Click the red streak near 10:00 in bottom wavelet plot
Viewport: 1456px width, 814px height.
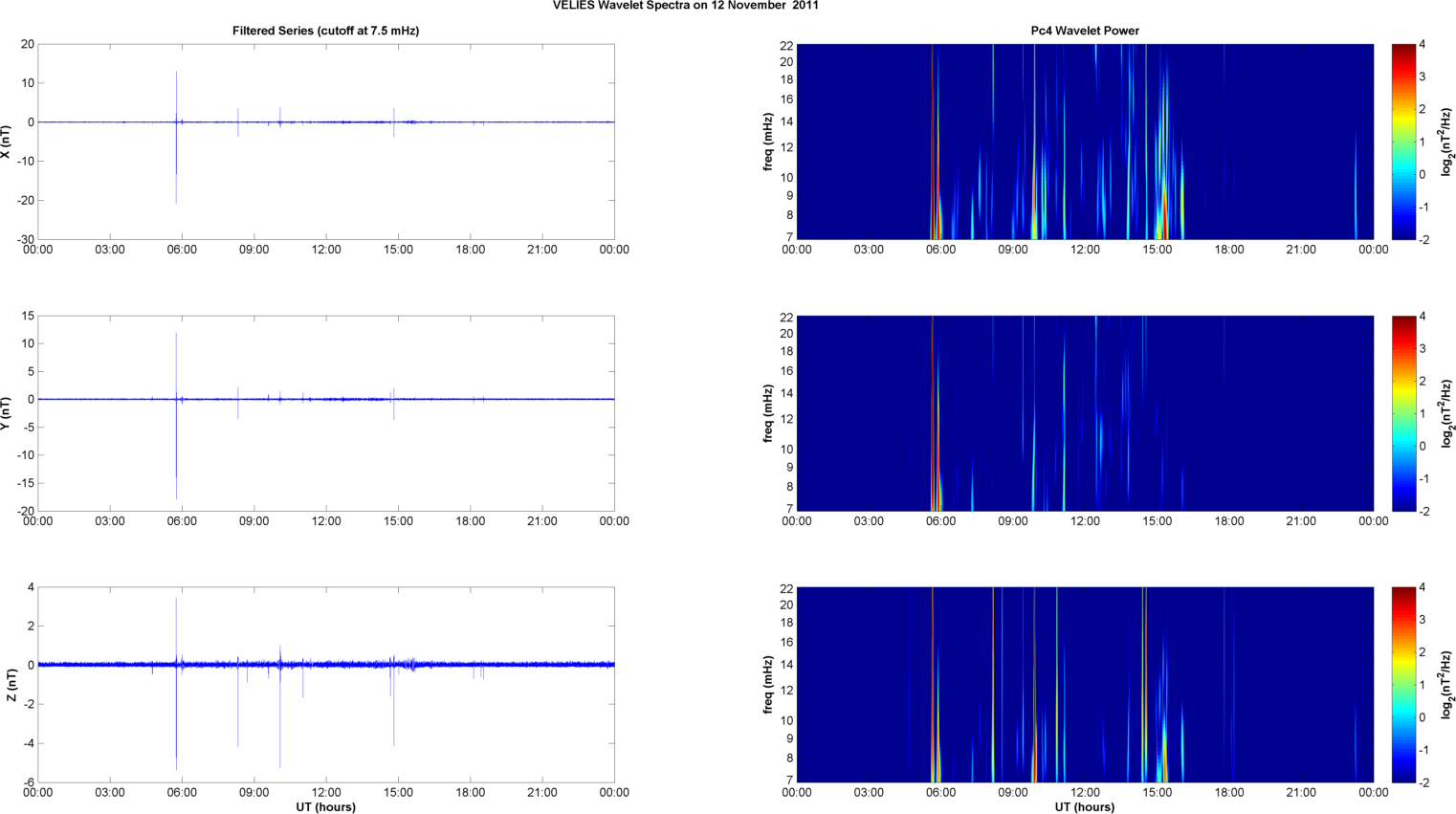pyautogui.click(x=1034, y=746)
